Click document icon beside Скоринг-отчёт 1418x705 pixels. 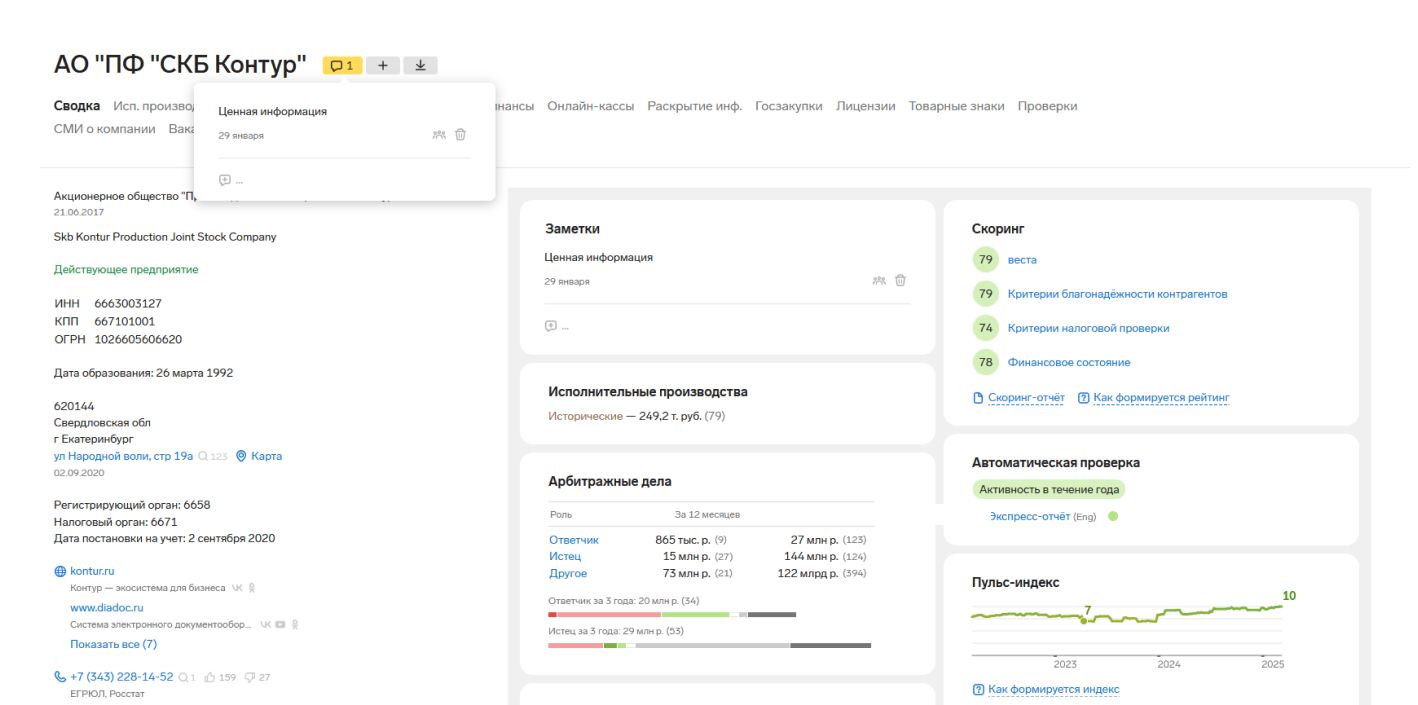[x=978, y=398]
